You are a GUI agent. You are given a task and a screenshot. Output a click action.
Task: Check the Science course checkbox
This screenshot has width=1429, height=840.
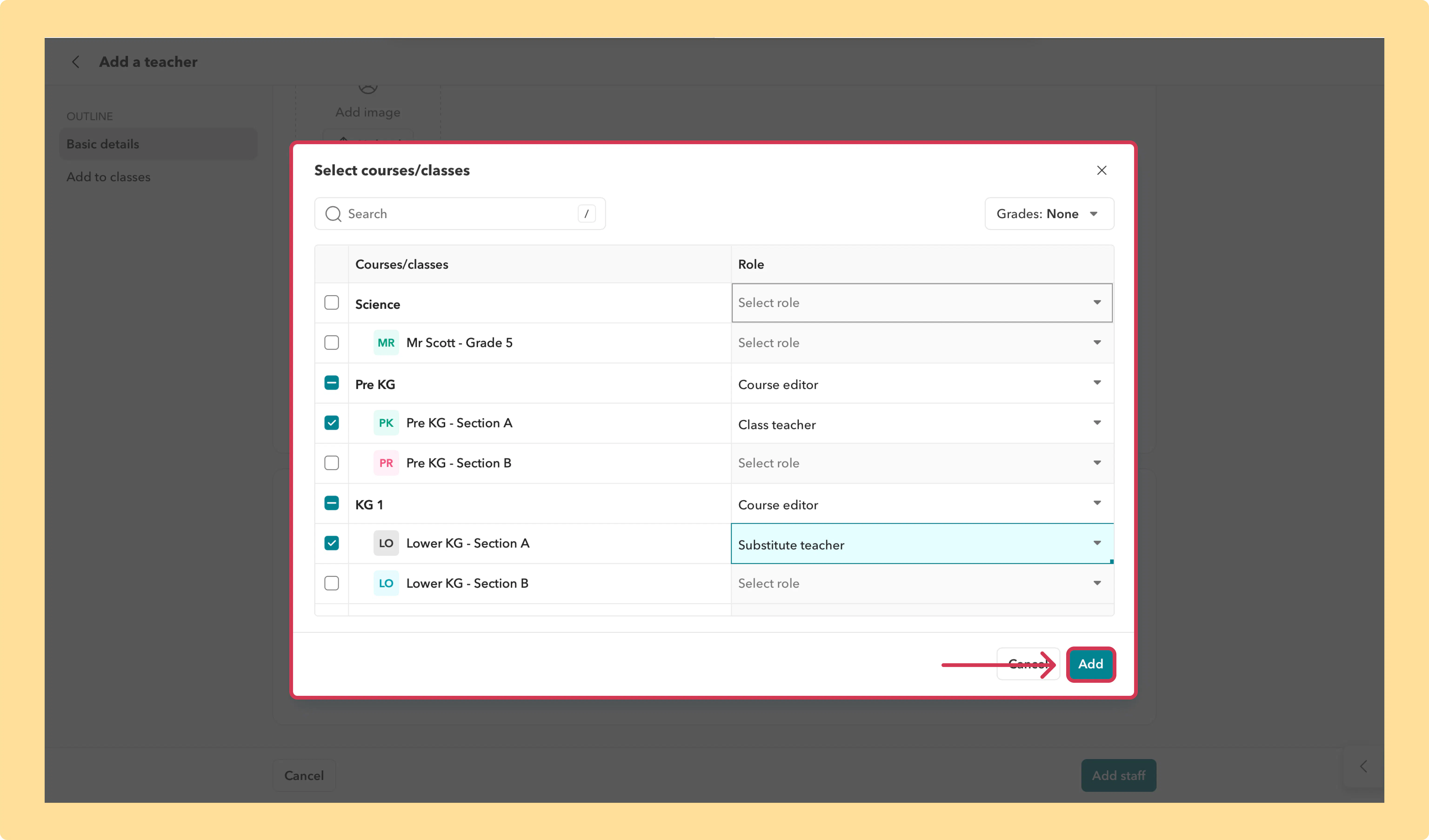332,302
